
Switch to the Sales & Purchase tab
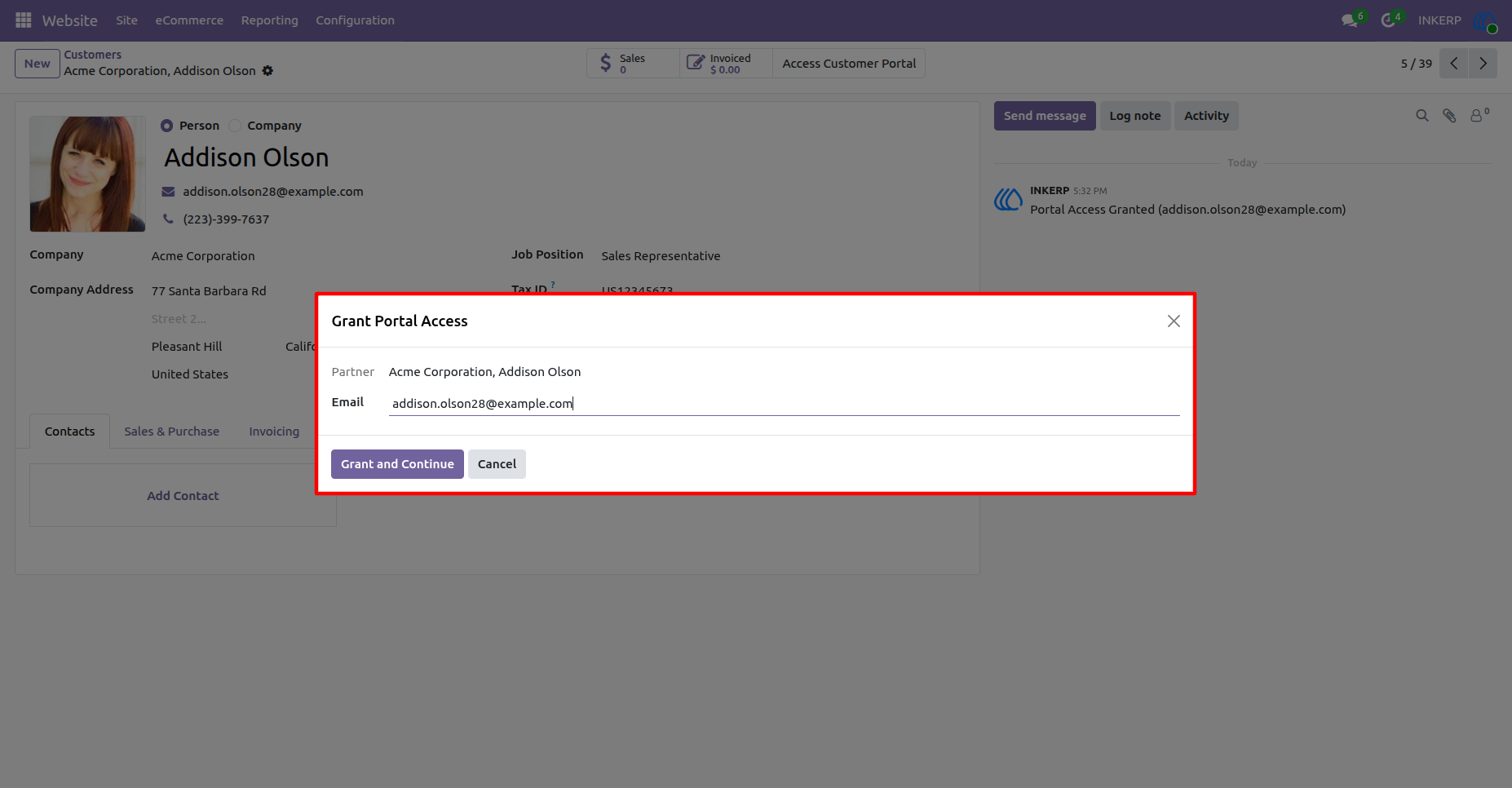[171, 432]
